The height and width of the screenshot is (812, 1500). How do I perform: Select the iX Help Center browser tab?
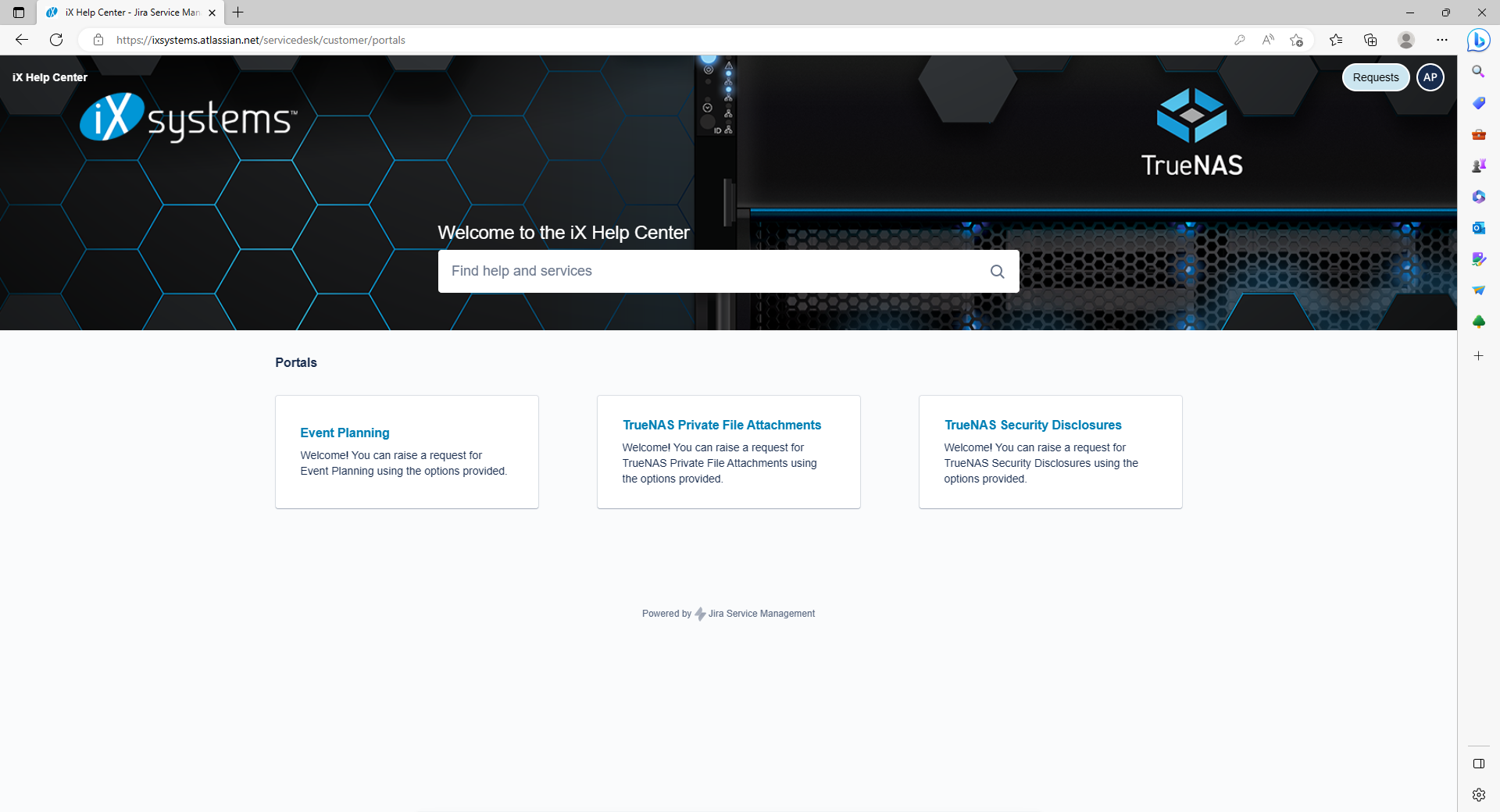click(130, 12)
